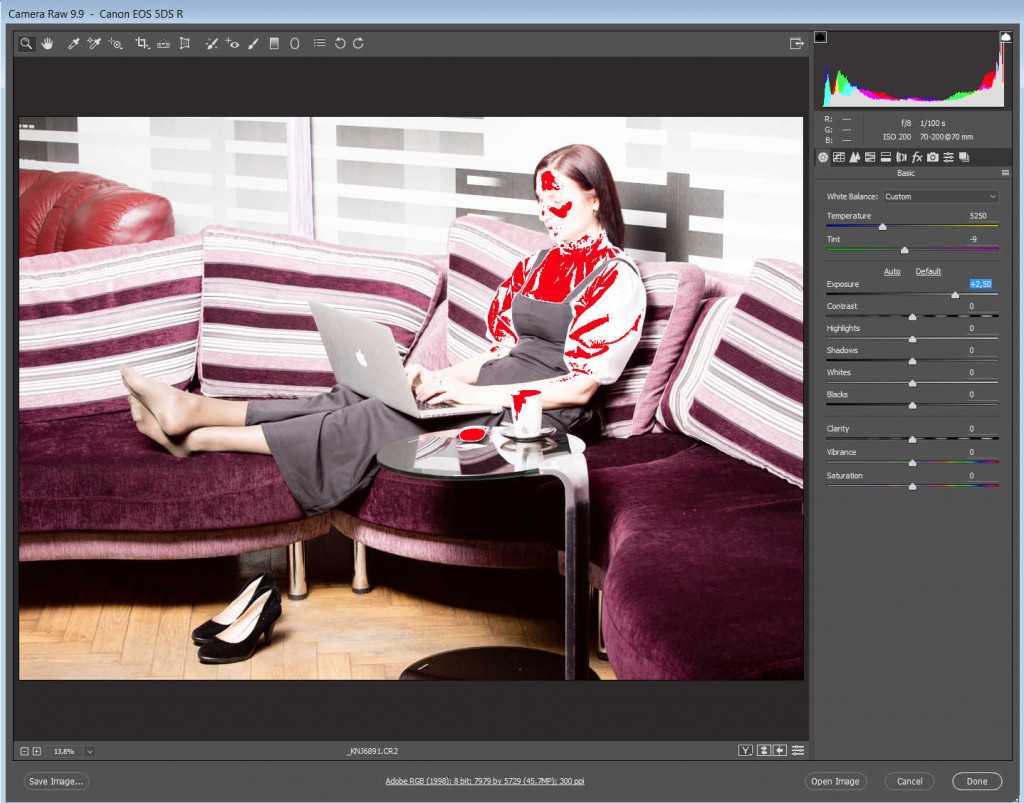
Task: Open the Effects (fx) tab
Action: (x=917, y=157)
